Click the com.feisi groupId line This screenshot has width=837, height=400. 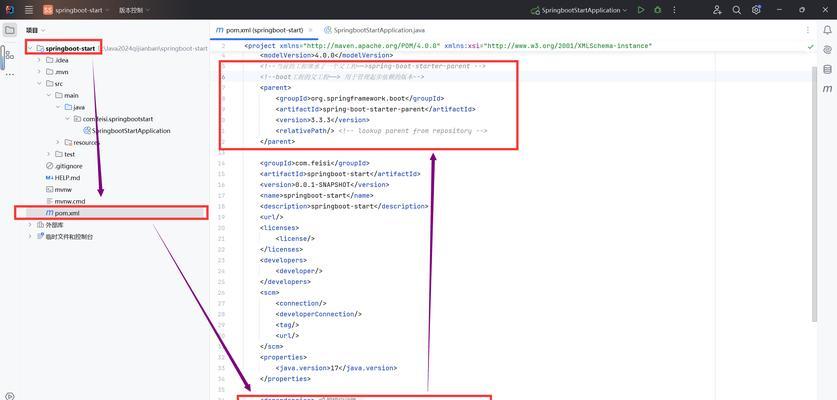314,163
